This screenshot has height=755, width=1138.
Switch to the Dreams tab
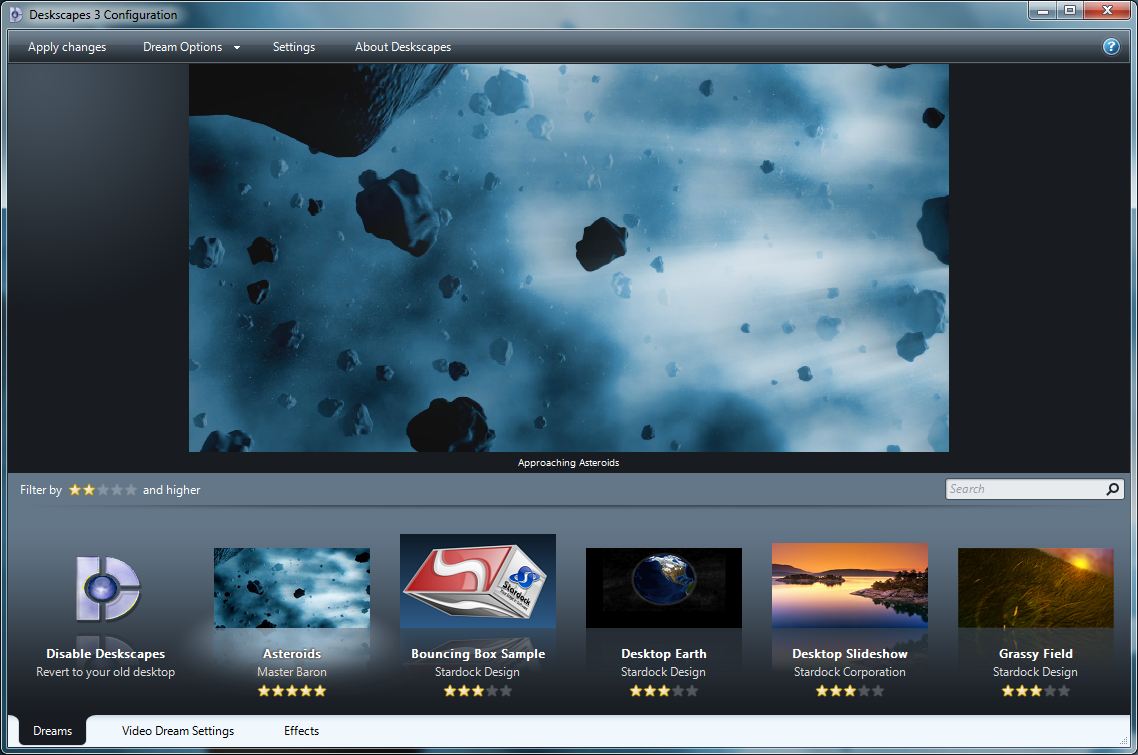click(x=52, y=731)
